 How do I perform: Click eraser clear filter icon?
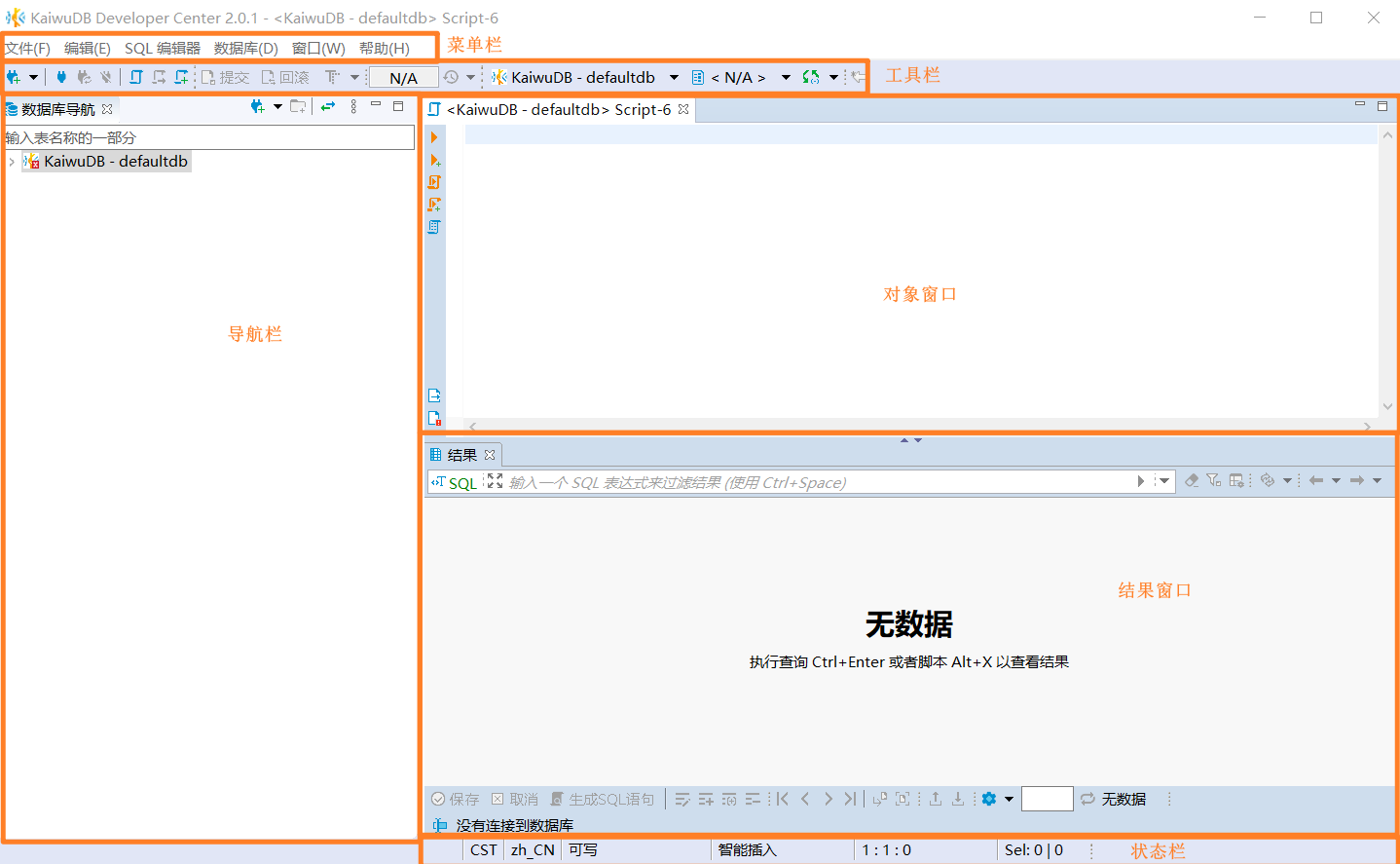[x=1191, y=480]
